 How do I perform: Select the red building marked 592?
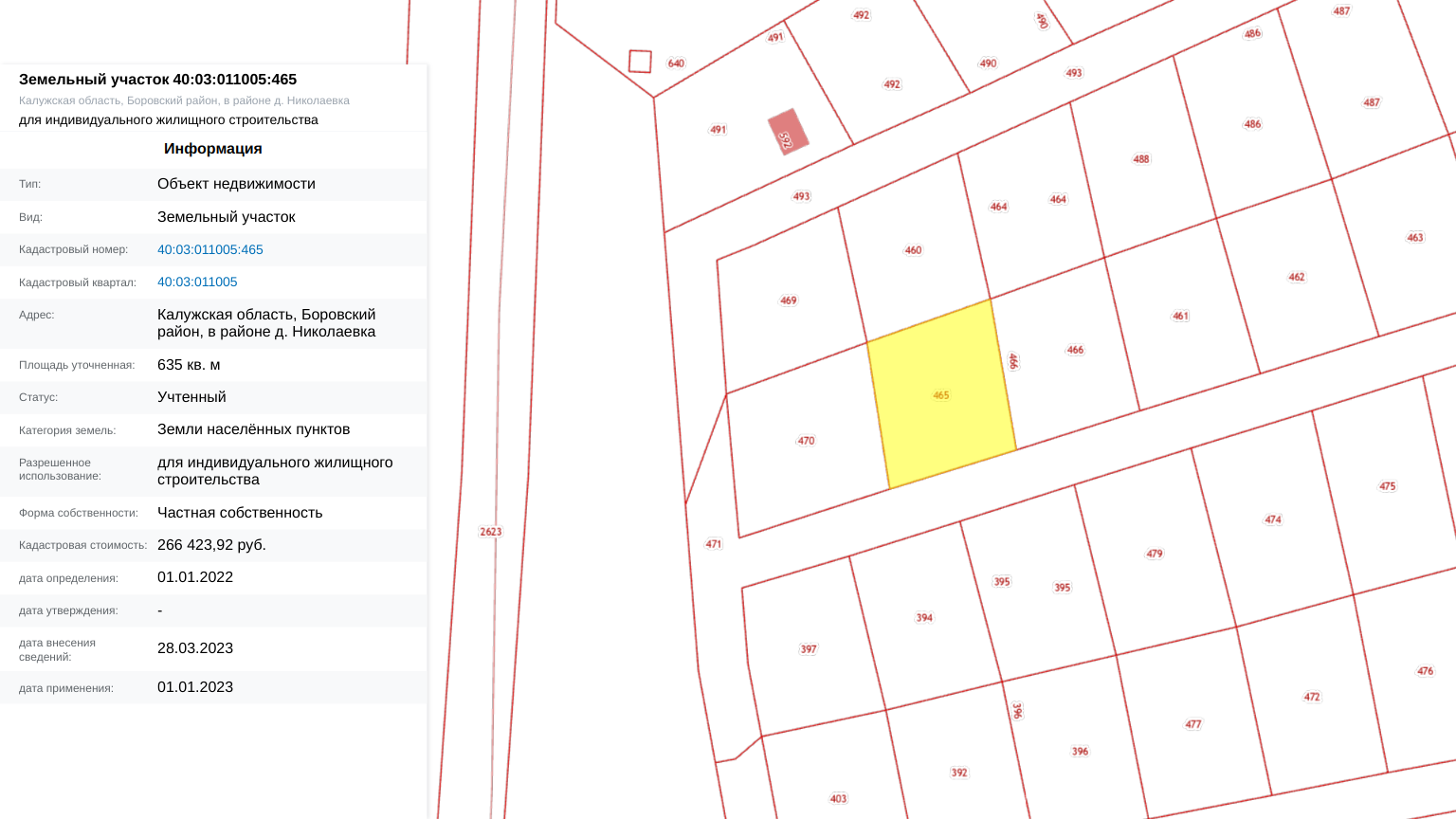pos(788,132)
